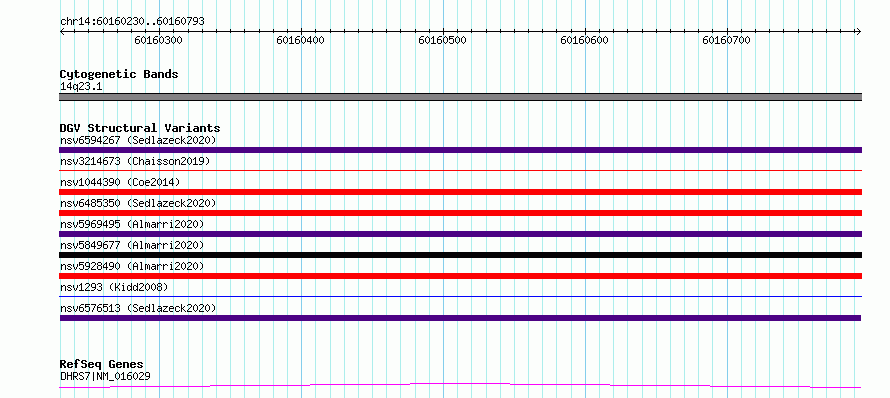Click the right arrow of the ruler
Viewport: 890px width, 398px height.
(x=858, y=31)
